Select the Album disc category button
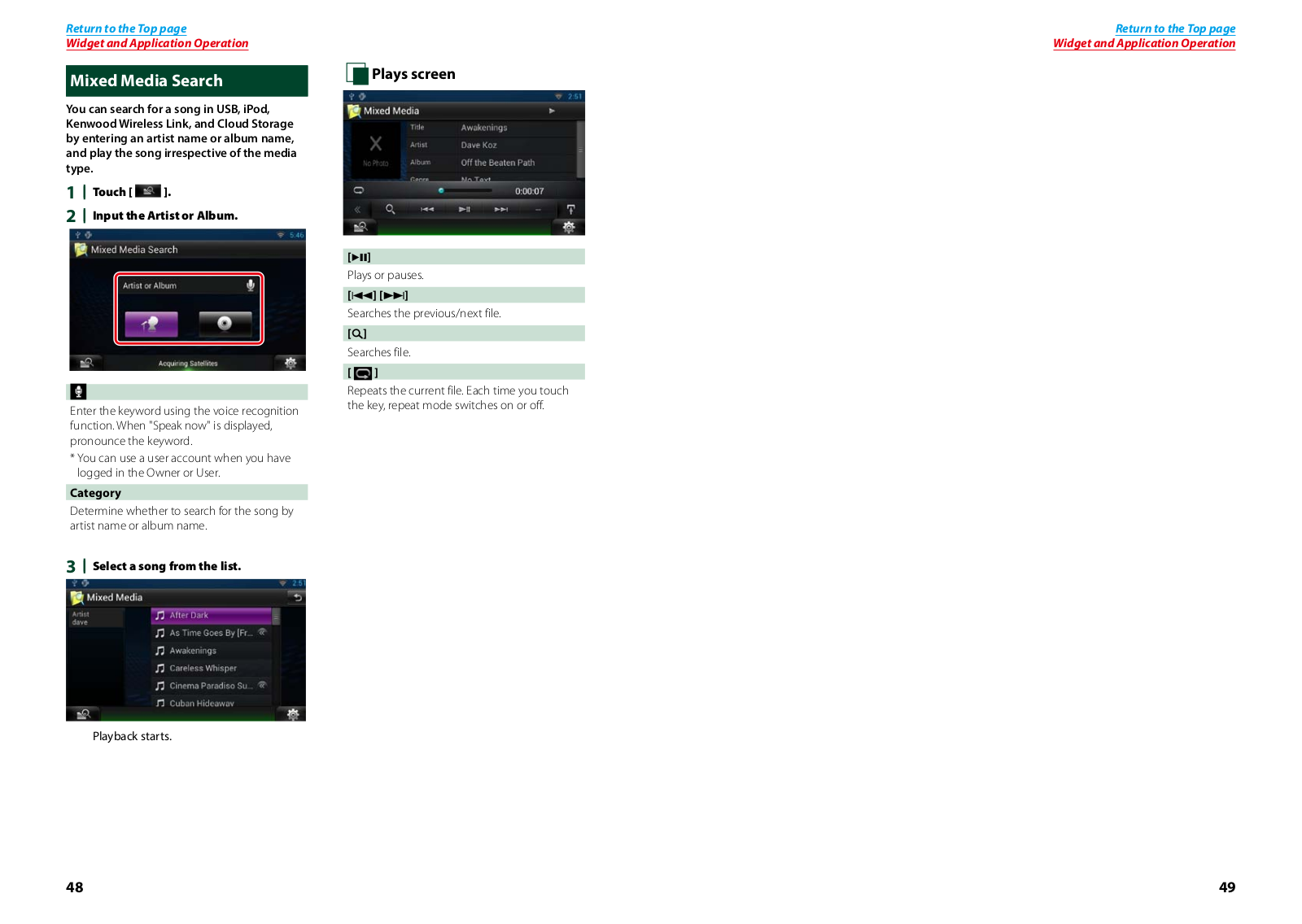Screen dimensions: 1302x924 pyautogui.click(x=225, y=324)
